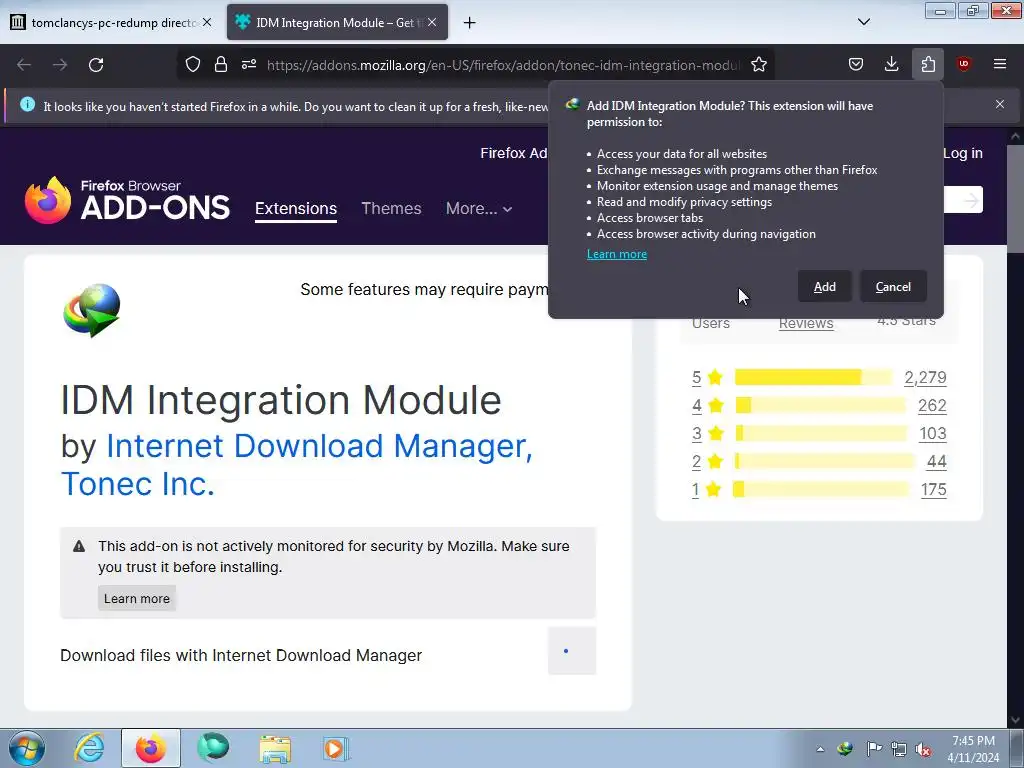This screenshot has width=1024, height=768.
Task: Dismiss the Firefox refresh notification bar
Action: click(1000, 104)
